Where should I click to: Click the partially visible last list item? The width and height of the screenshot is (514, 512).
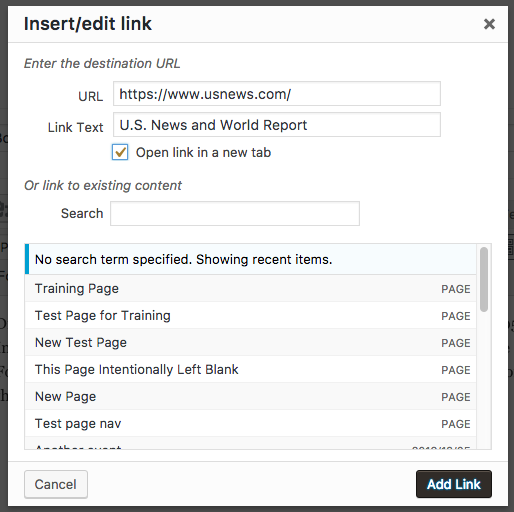251,443
